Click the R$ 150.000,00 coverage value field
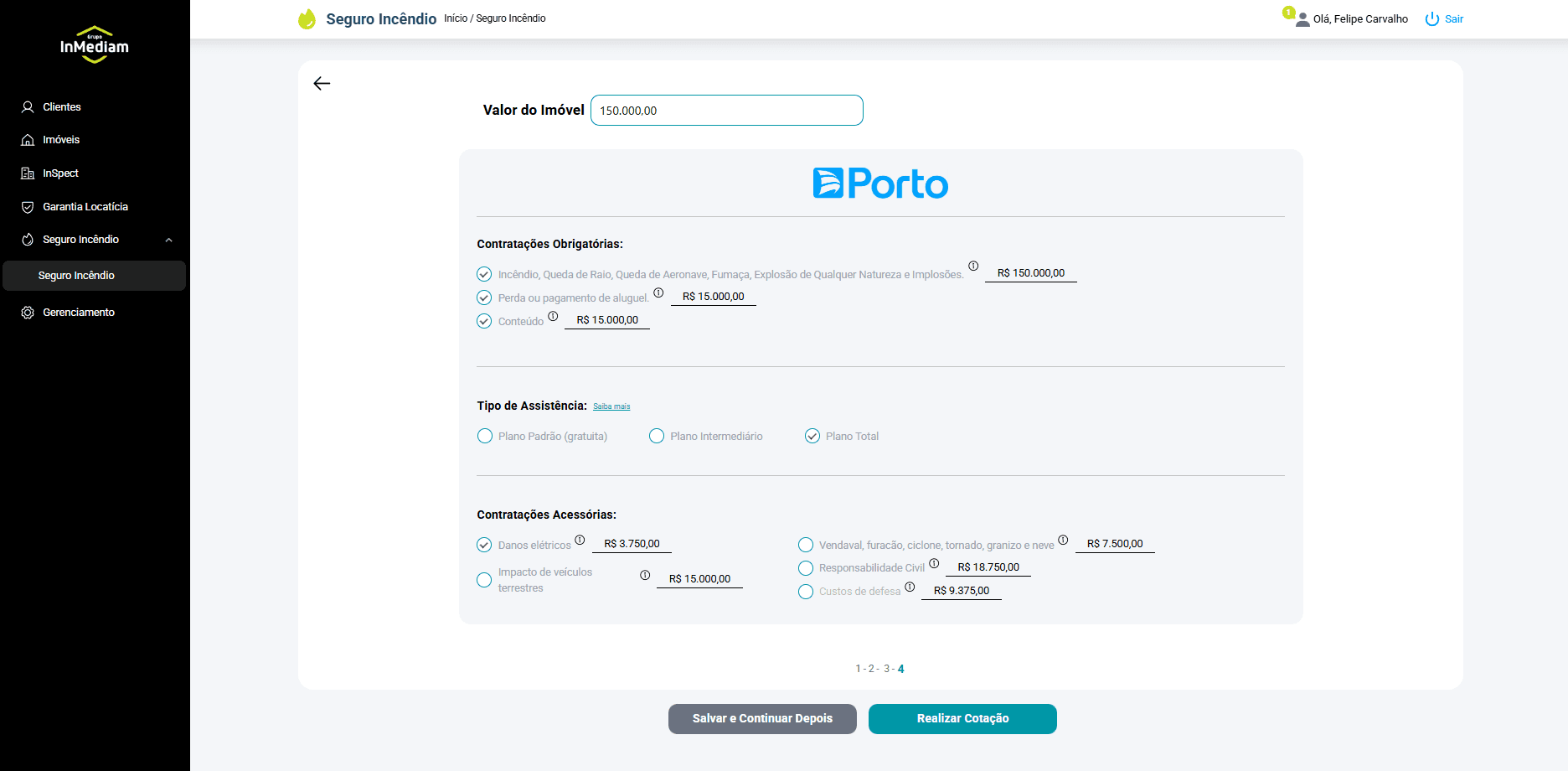The height and width of the screenshot is (771, 1568). tap(1031, 273)
